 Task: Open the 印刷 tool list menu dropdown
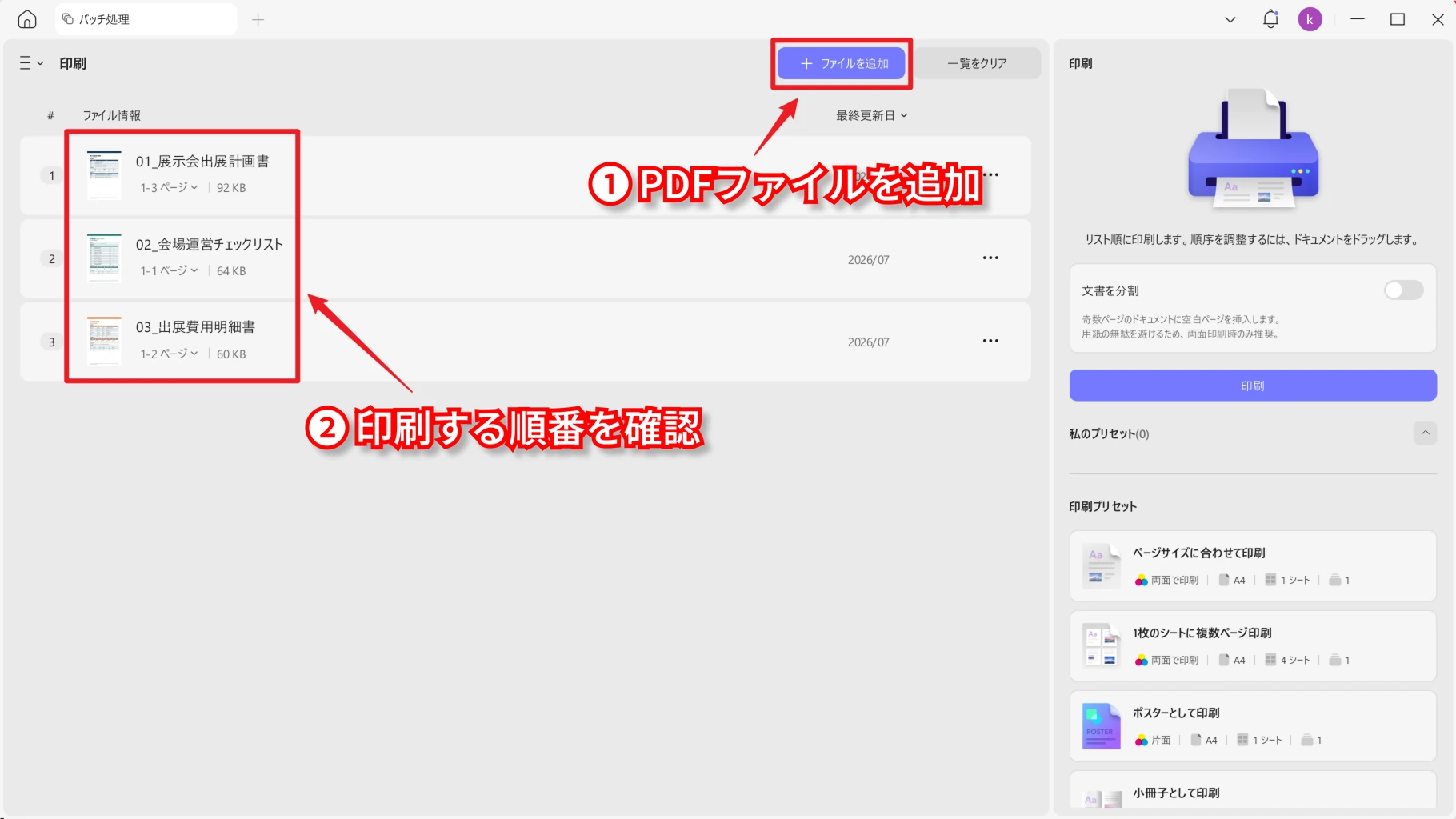31,63
